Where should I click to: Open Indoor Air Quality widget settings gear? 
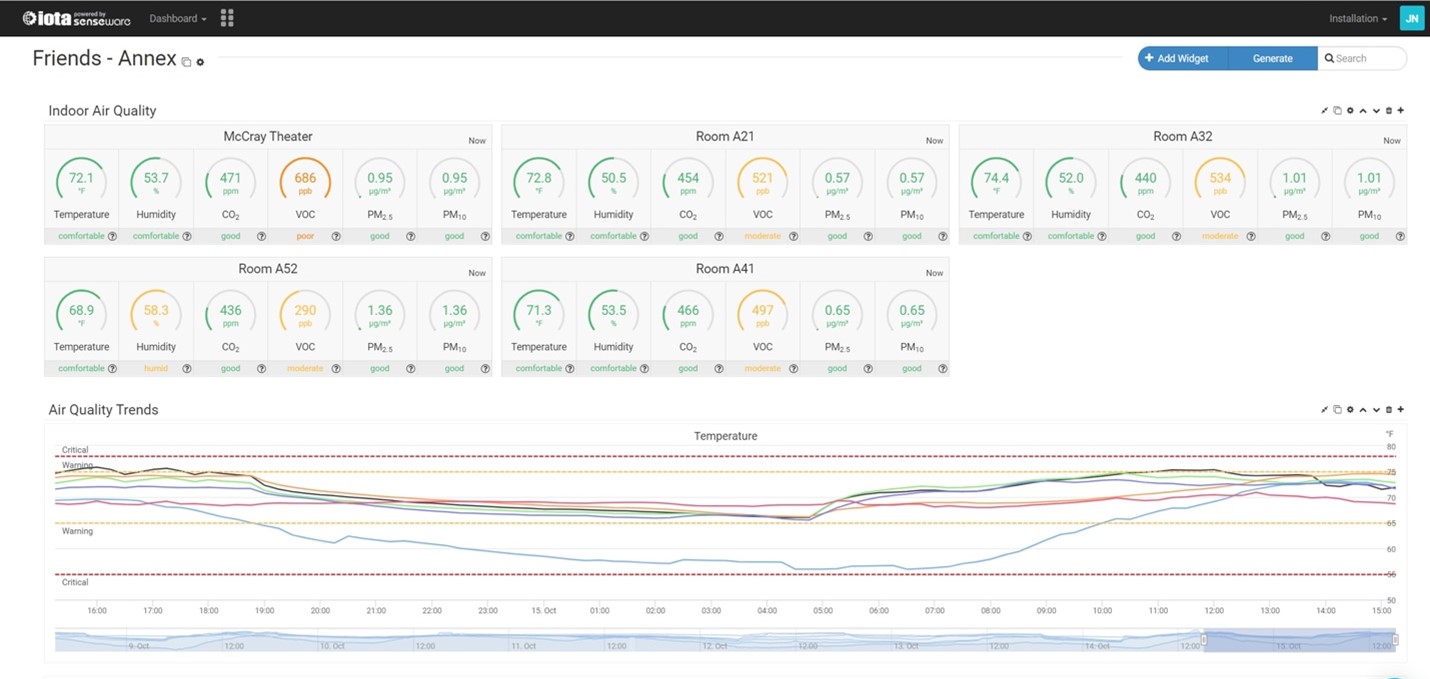(x=1350, y=111)
